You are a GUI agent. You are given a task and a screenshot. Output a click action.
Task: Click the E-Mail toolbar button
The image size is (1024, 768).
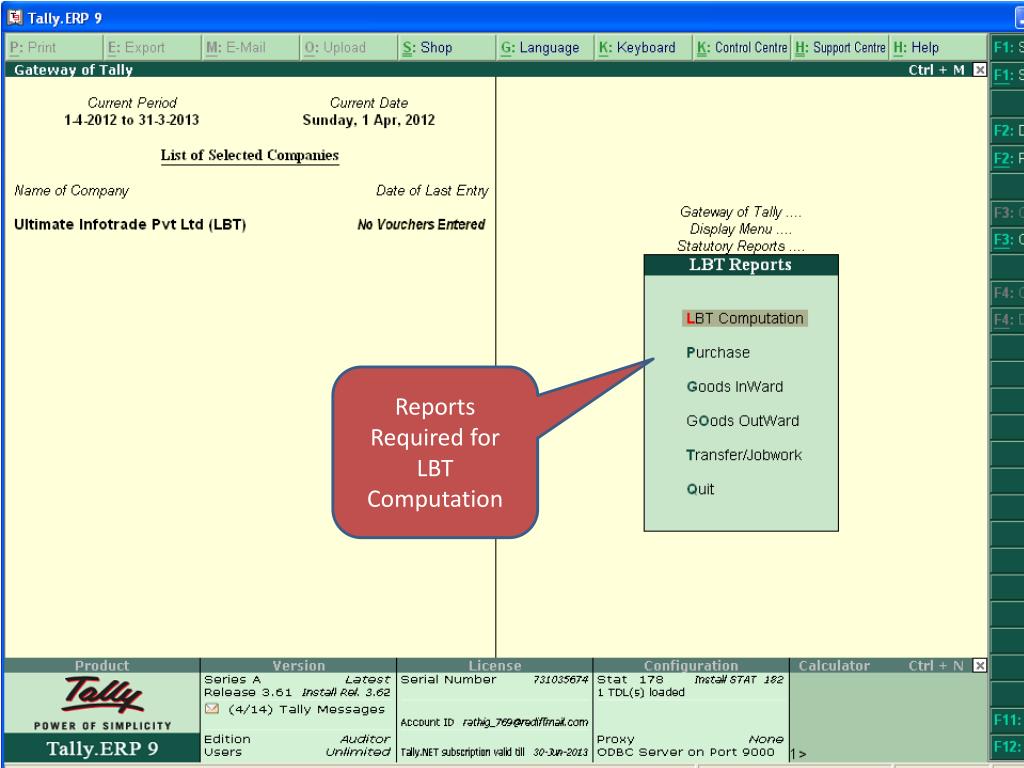[250, 48]
